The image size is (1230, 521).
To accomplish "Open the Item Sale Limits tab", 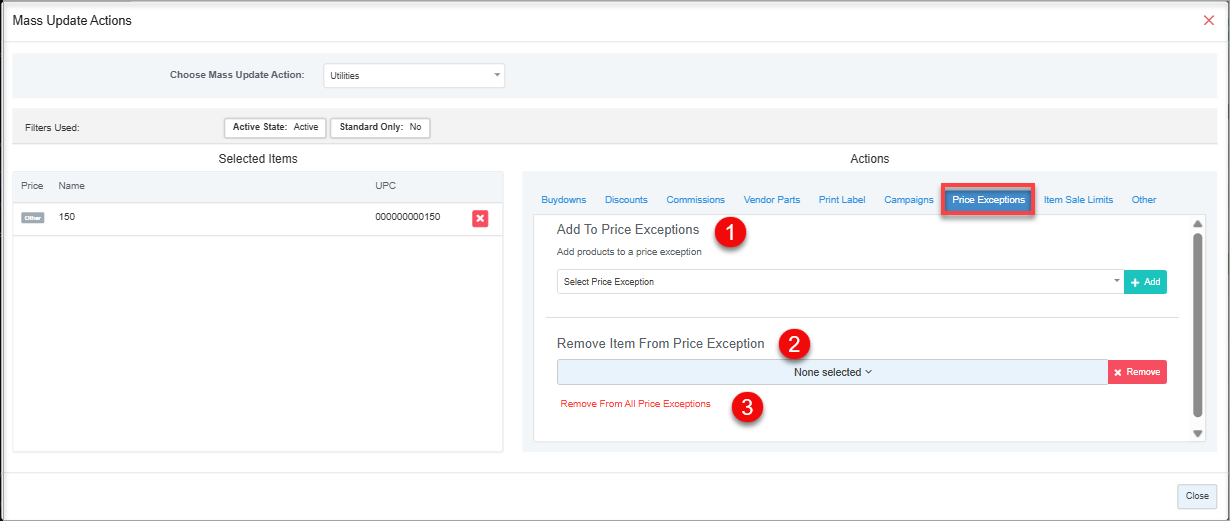I will coord(1078,200).
